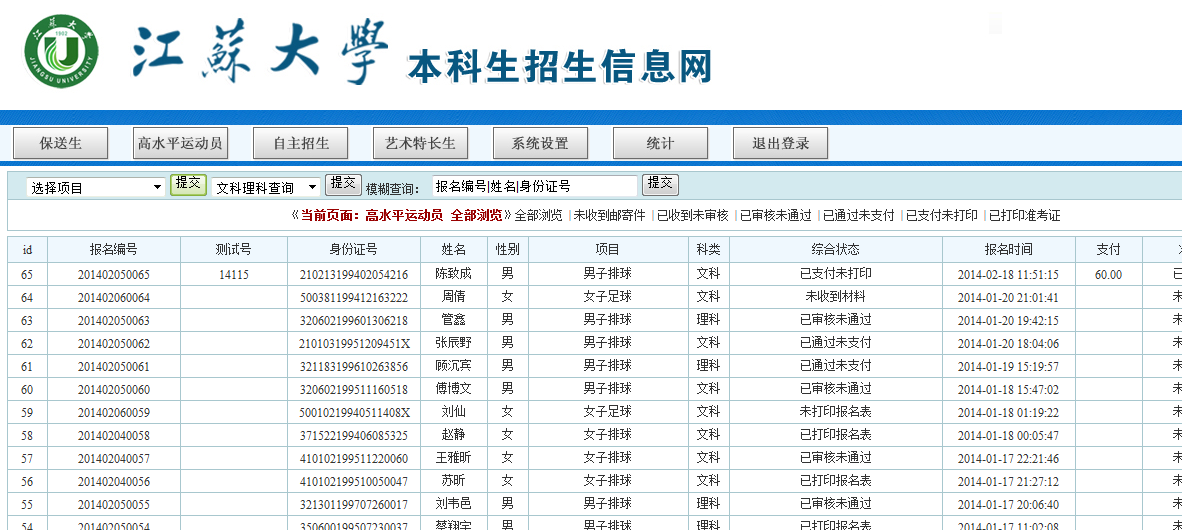Open the 保送生 menu
The height and width of the screenshot is (530, 1182).
61,143
